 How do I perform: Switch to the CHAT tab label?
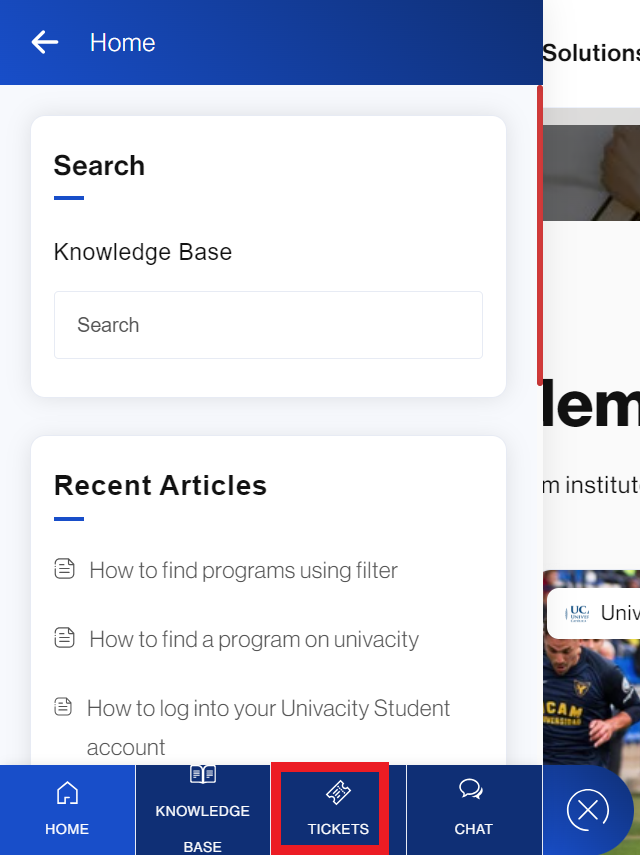point(473,829)
